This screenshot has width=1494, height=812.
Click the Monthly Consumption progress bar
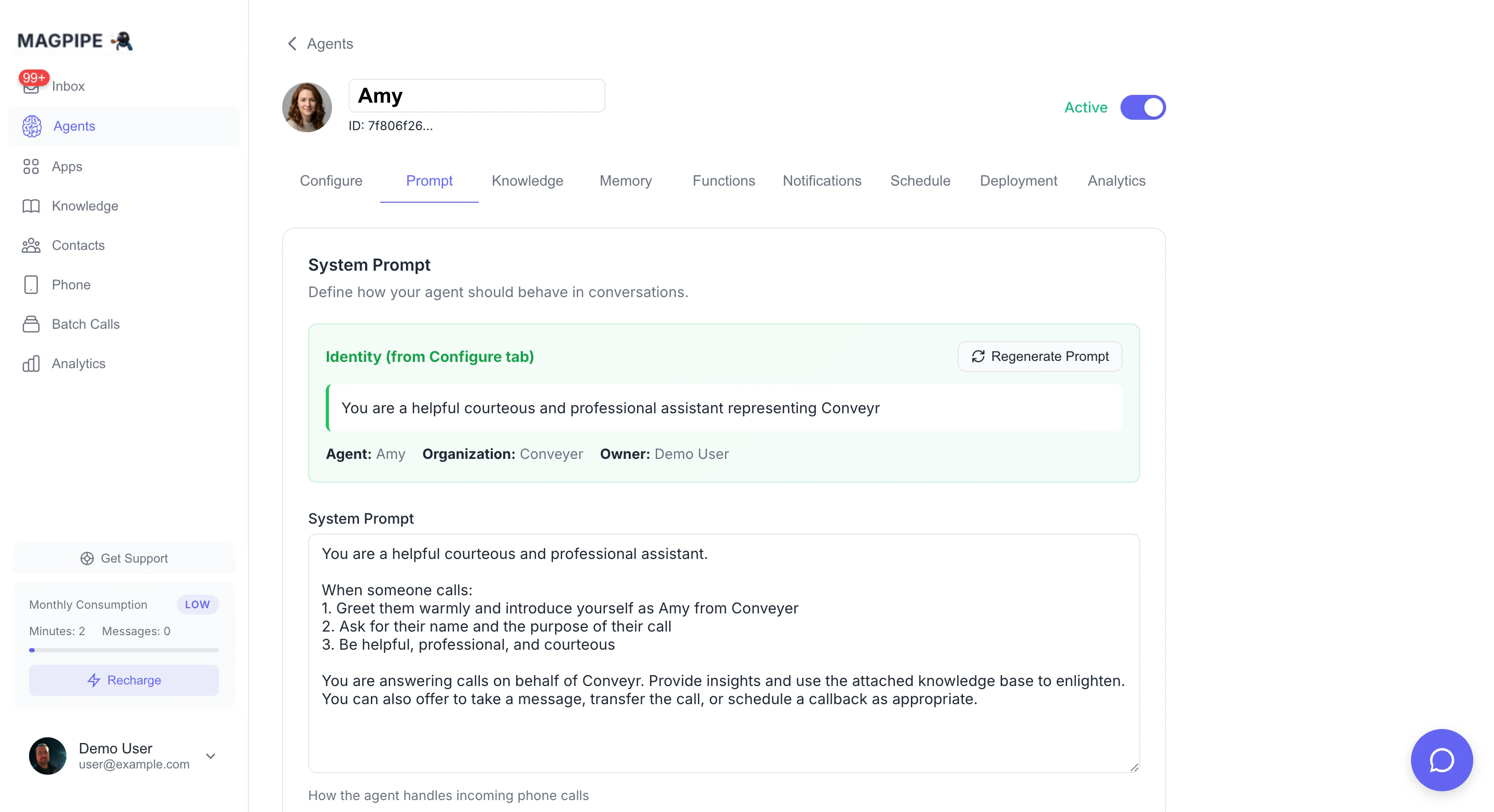pyautogui.click(x=123, y=650)
